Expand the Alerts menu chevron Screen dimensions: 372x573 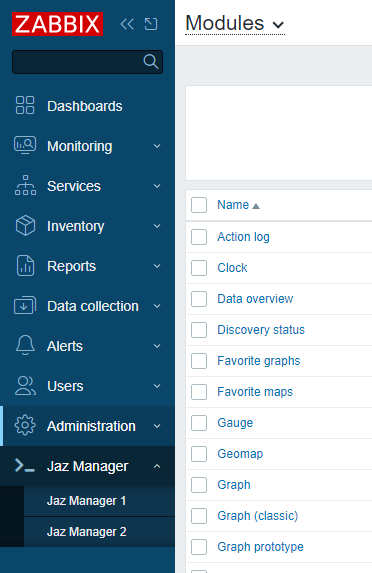[157, 346]
